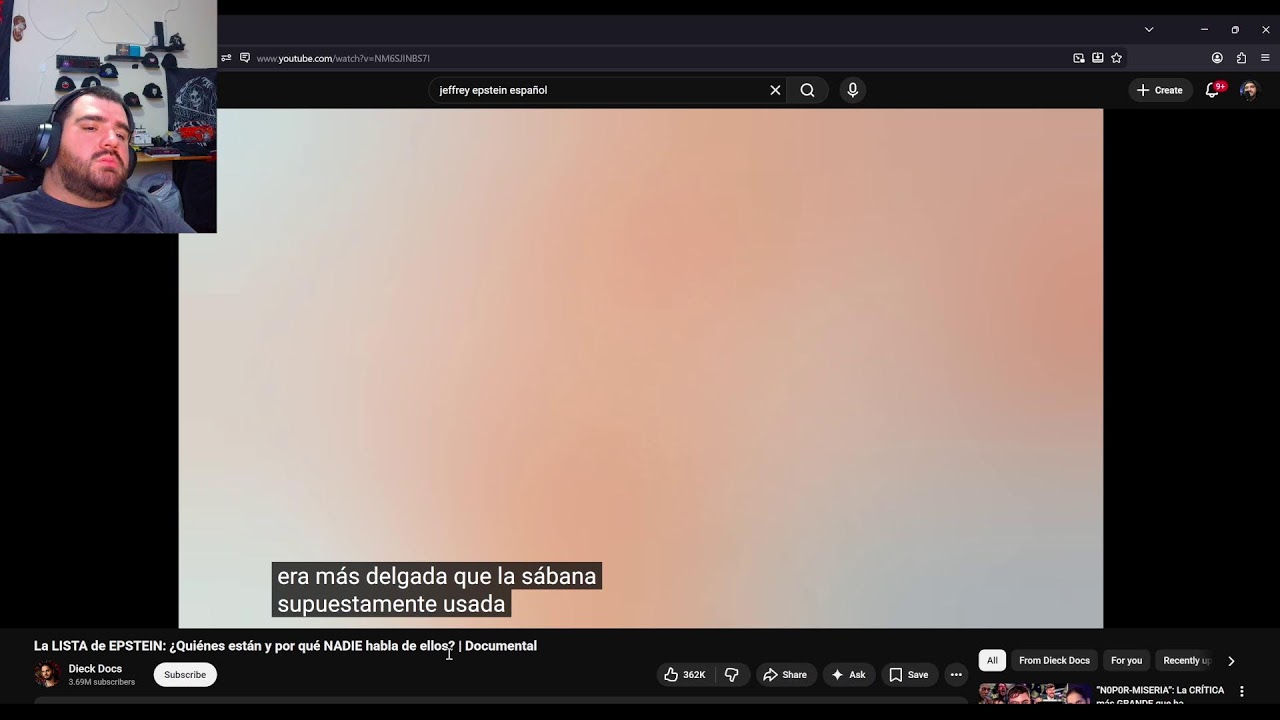Open options menu for N0P0R-MISERIA video
Viewport: 1280px width, 720px height.
click(1242, 691)
